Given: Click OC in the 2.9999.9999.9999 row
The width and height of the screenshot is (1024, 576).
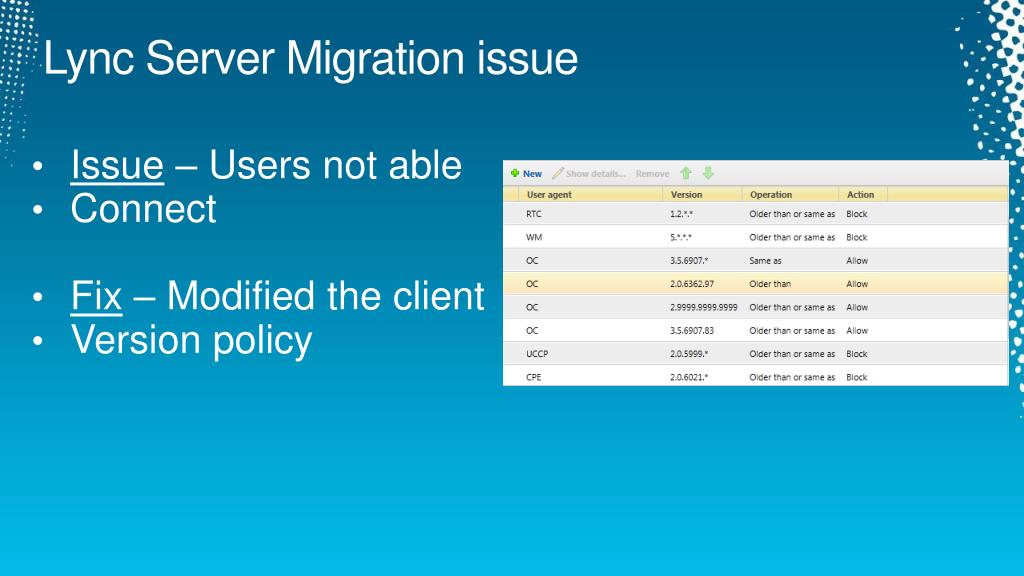Looking at the screenshot, I should pyautogui.click(x=532, y=308).
